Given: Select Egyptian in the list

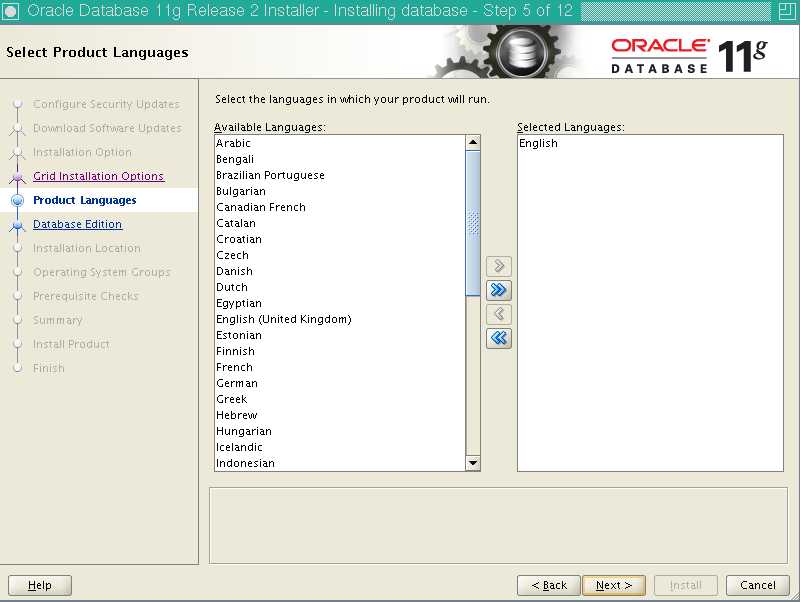Looking at the screenshot, I should tap(340, 304).
